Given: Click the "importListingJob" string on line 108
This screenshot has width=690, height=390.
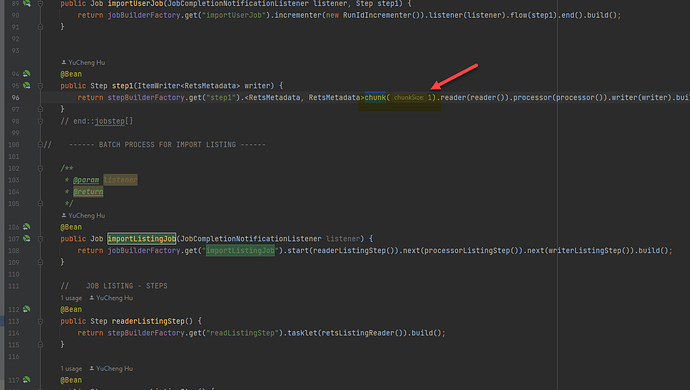Looking at the screenshot, I should (x=240, y=250).
